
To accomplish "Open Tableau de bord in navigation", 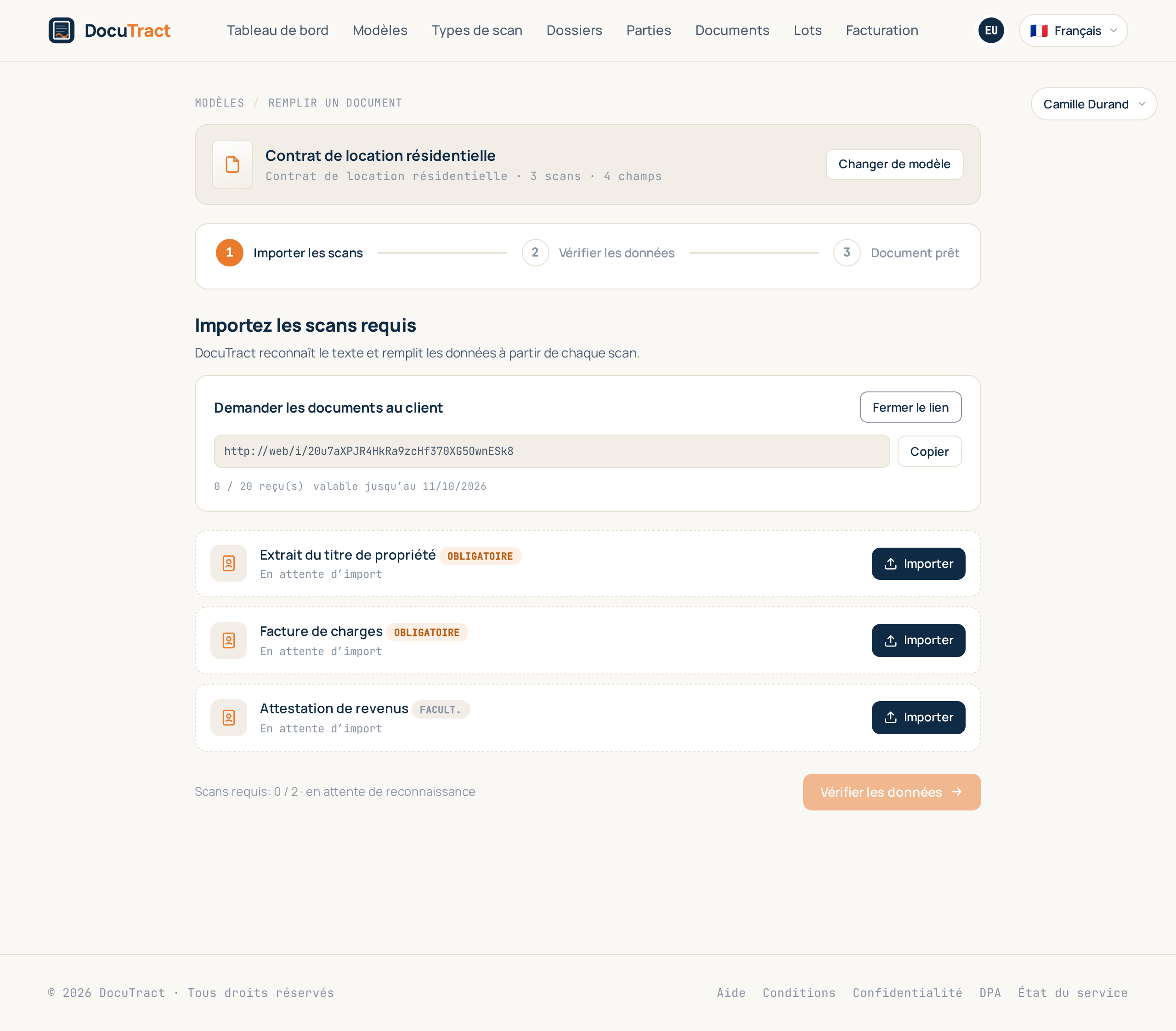I will [277, 30].
